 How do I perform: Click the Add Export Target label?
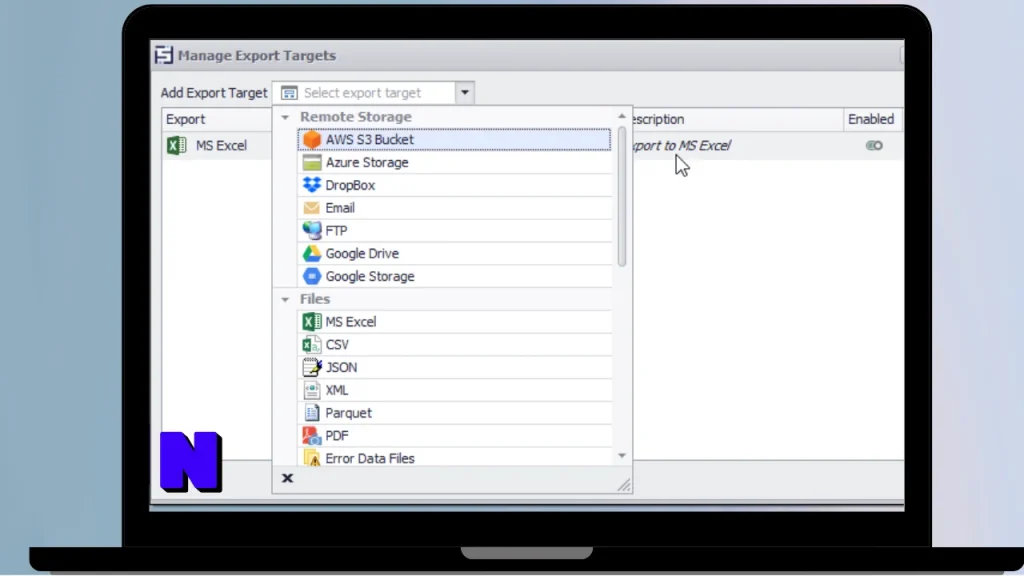coord(214,93)
